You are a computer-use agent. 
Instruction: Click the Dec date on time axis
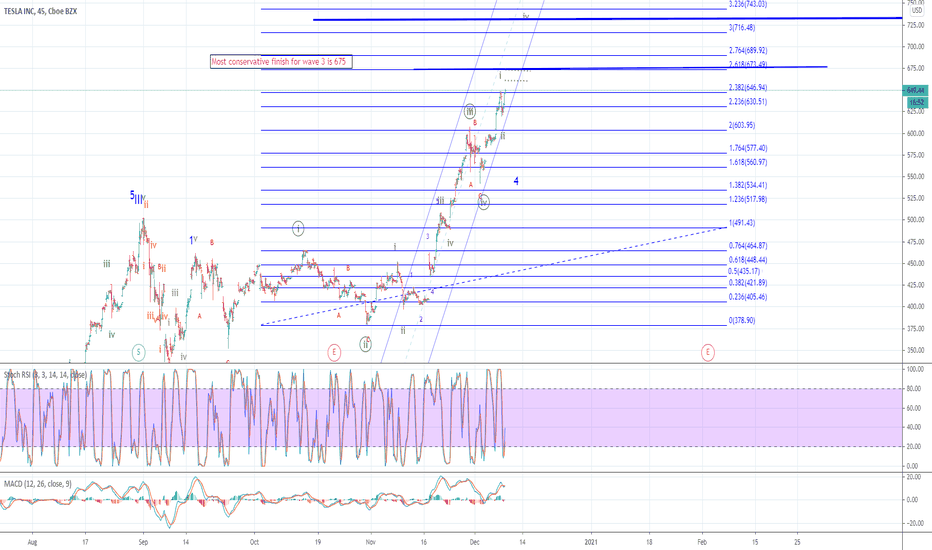tap(474, 542)
